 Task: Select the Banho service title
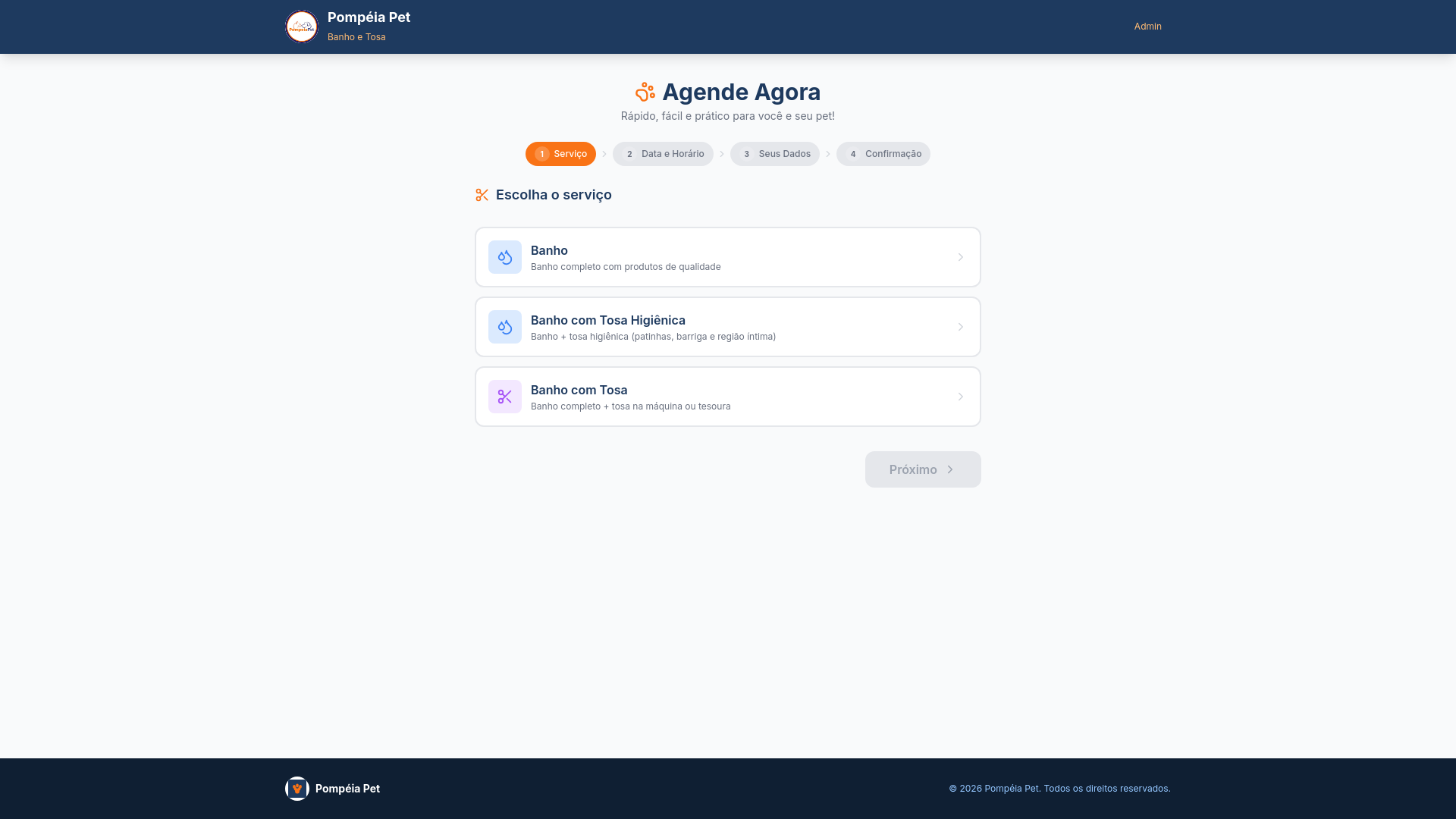coord(549,250)
